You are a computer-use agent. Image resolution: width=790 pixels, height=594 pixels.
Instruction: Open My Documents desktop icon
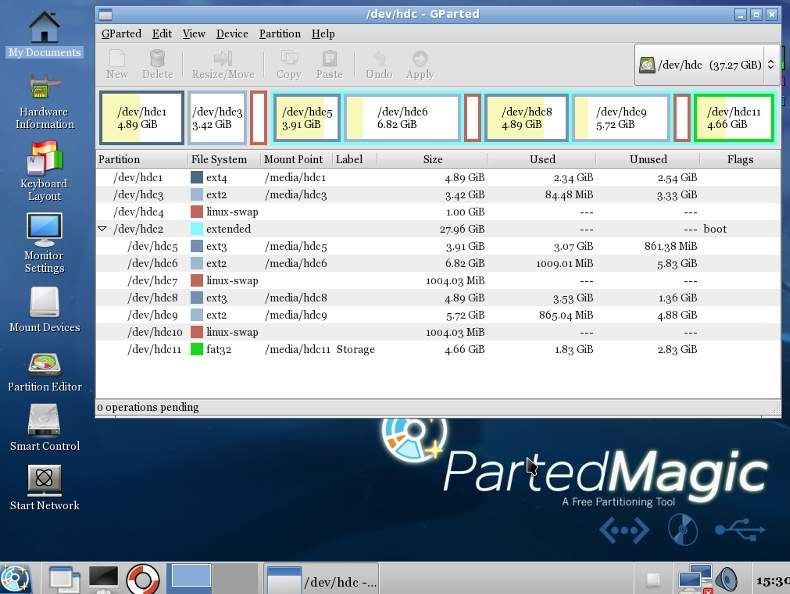[44, 34]
